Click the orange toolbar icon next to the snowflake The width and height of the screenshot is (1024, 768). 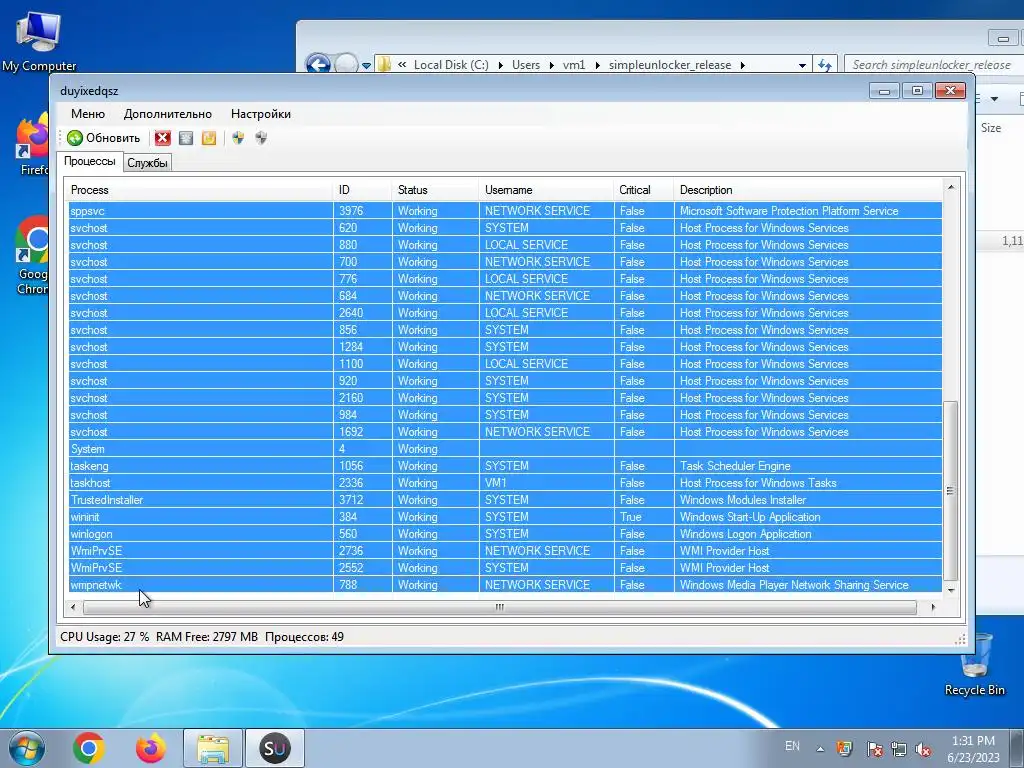[x=209, y=138]
